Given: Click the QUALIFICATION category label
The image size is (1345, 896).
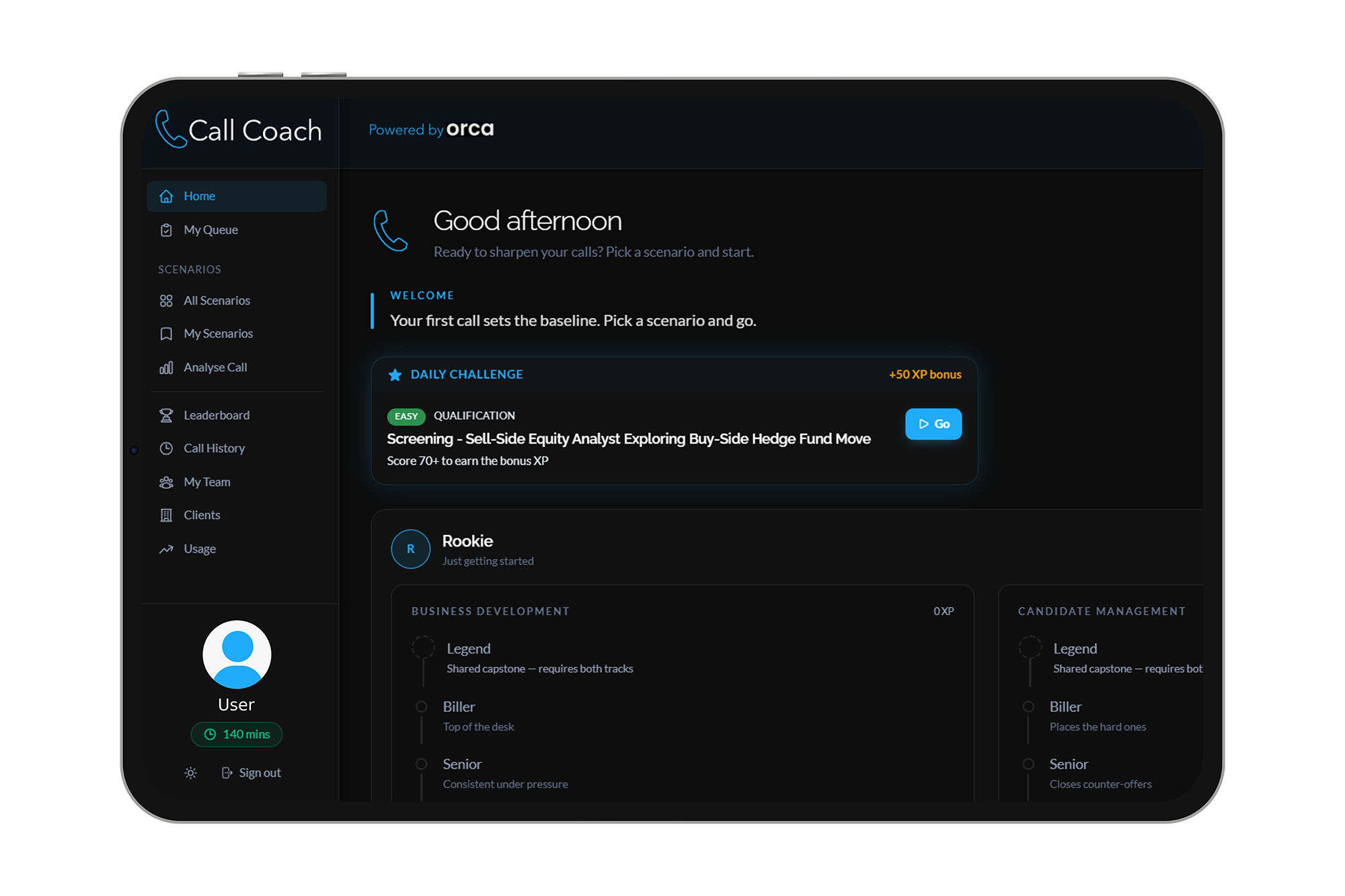Looking at the screenshot, I should (x=474, y=416).
